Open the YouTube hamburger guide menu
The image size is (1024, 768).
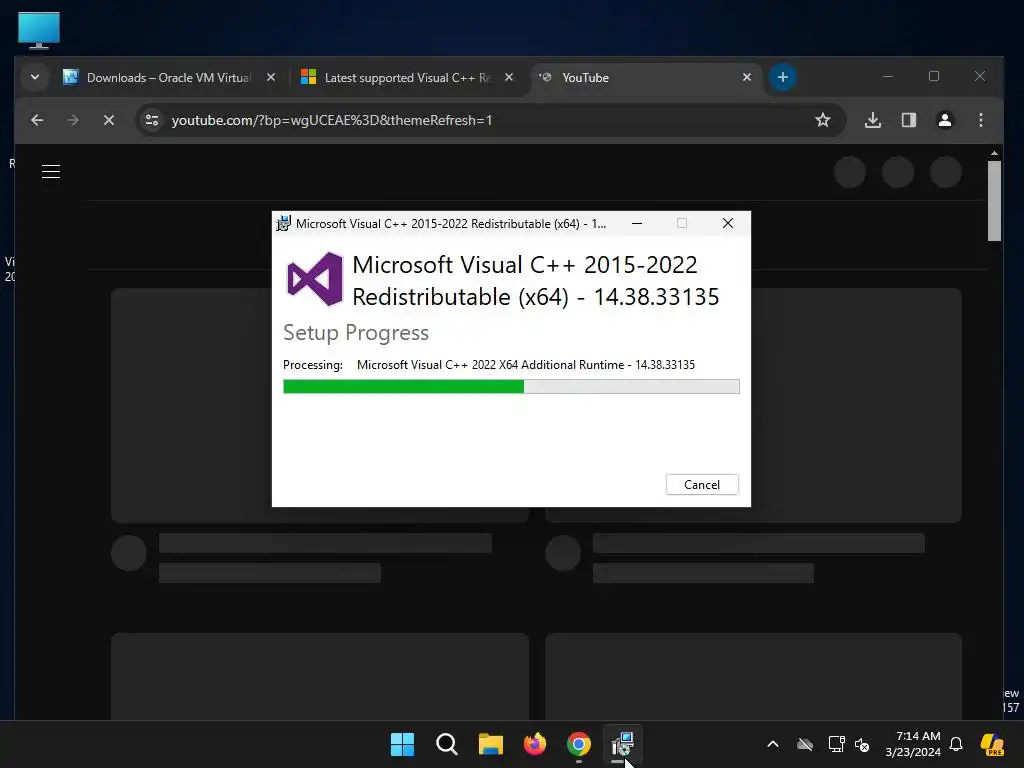[51, 172]
